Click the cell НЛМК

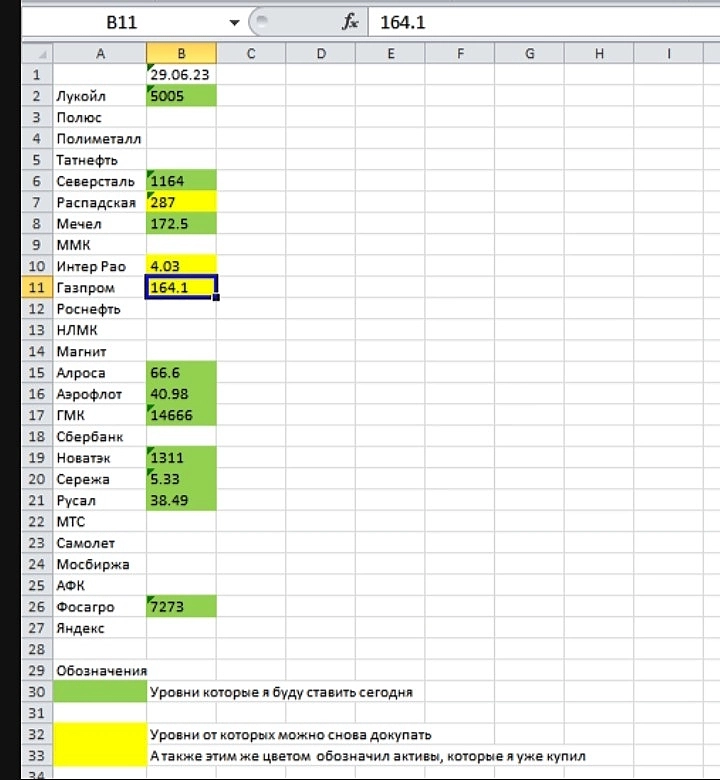(x=100, y=330)
